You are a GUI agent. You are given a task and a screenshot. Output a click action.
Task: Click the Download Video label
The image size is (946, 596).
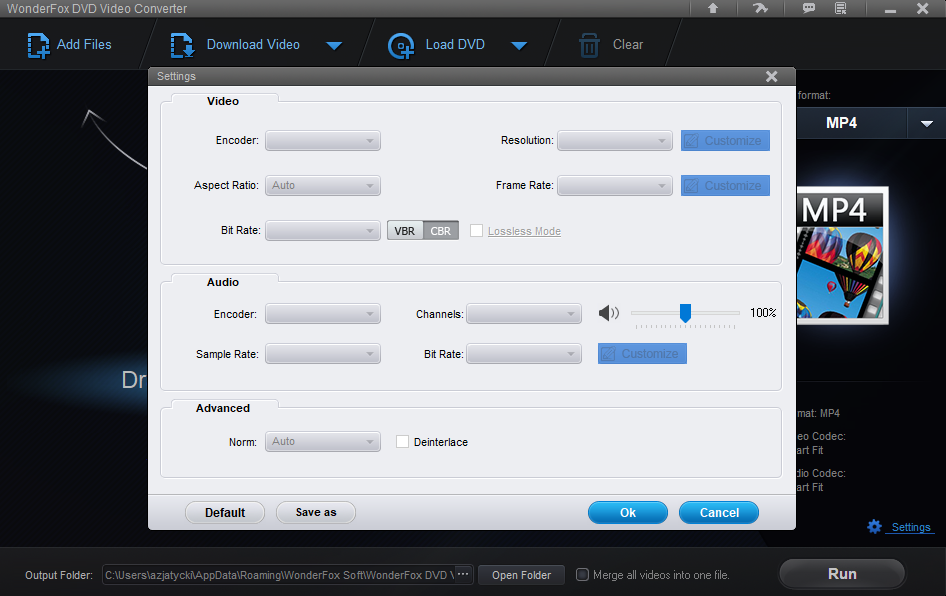click(x=253, y=45)
